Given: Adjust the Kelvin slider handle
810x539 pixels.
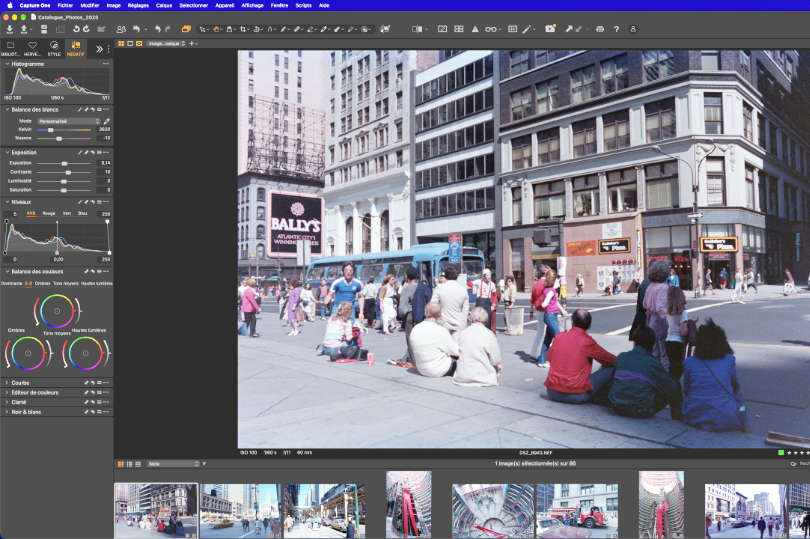Looking at the screenshot, I should [x=51, y=130].
